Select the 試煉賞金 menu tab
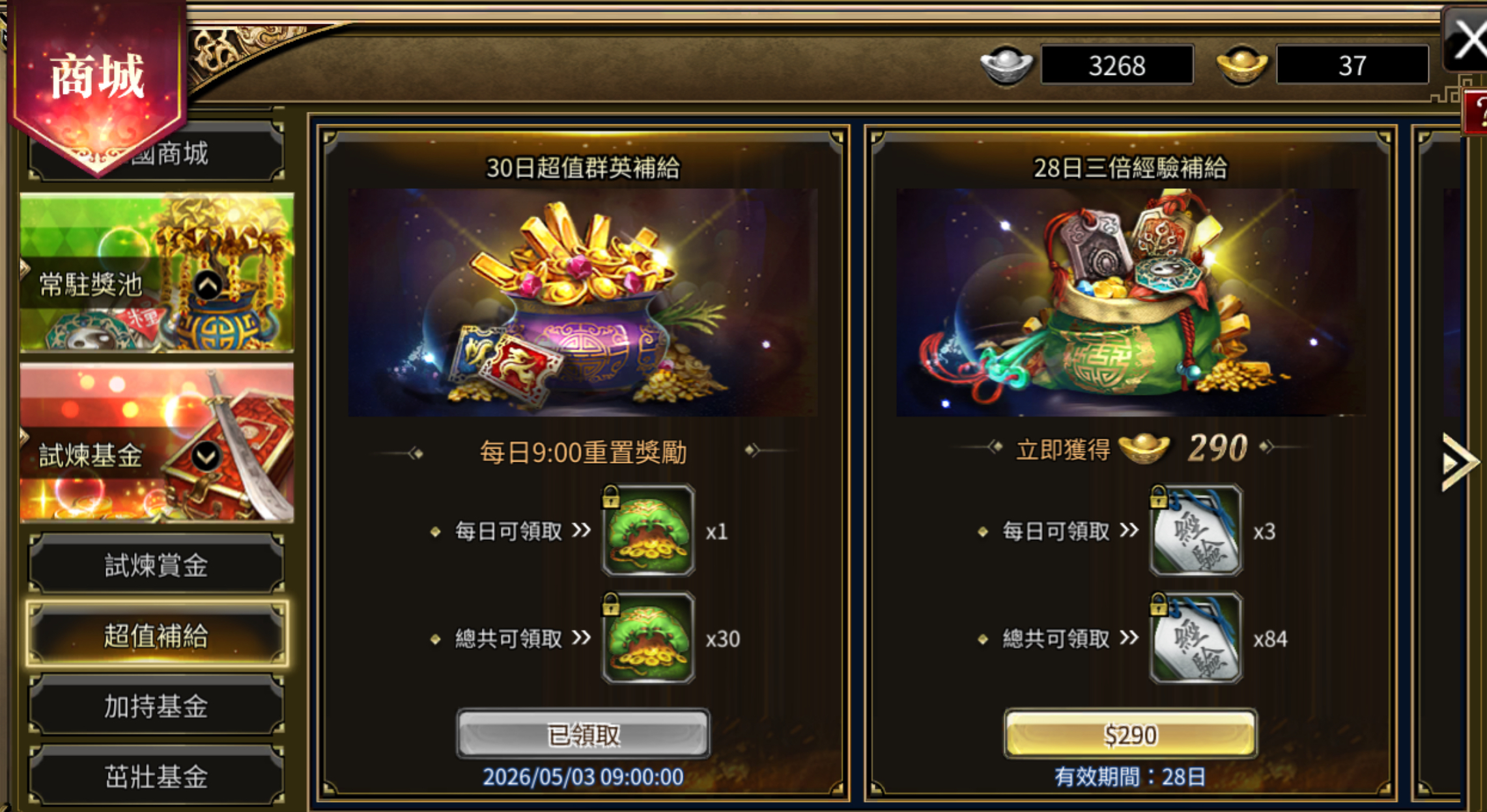1487x812 pixels. pos(156,565)
